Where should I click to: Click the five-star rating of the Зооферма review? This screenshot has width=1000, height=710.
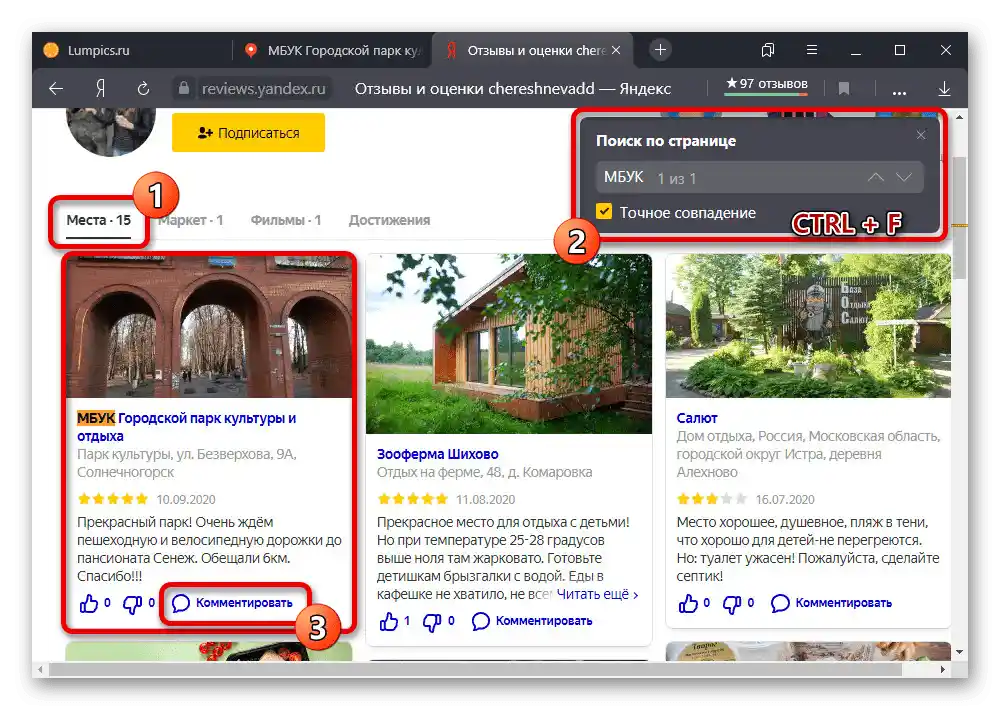click(413, 499)
